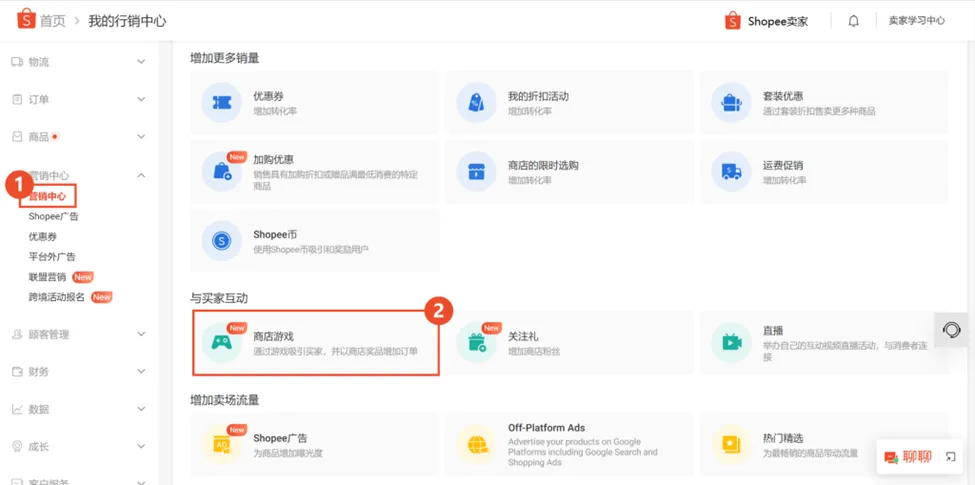Click the 热门精选 star icon
The image size is (975, 485).
click(731, 445)
